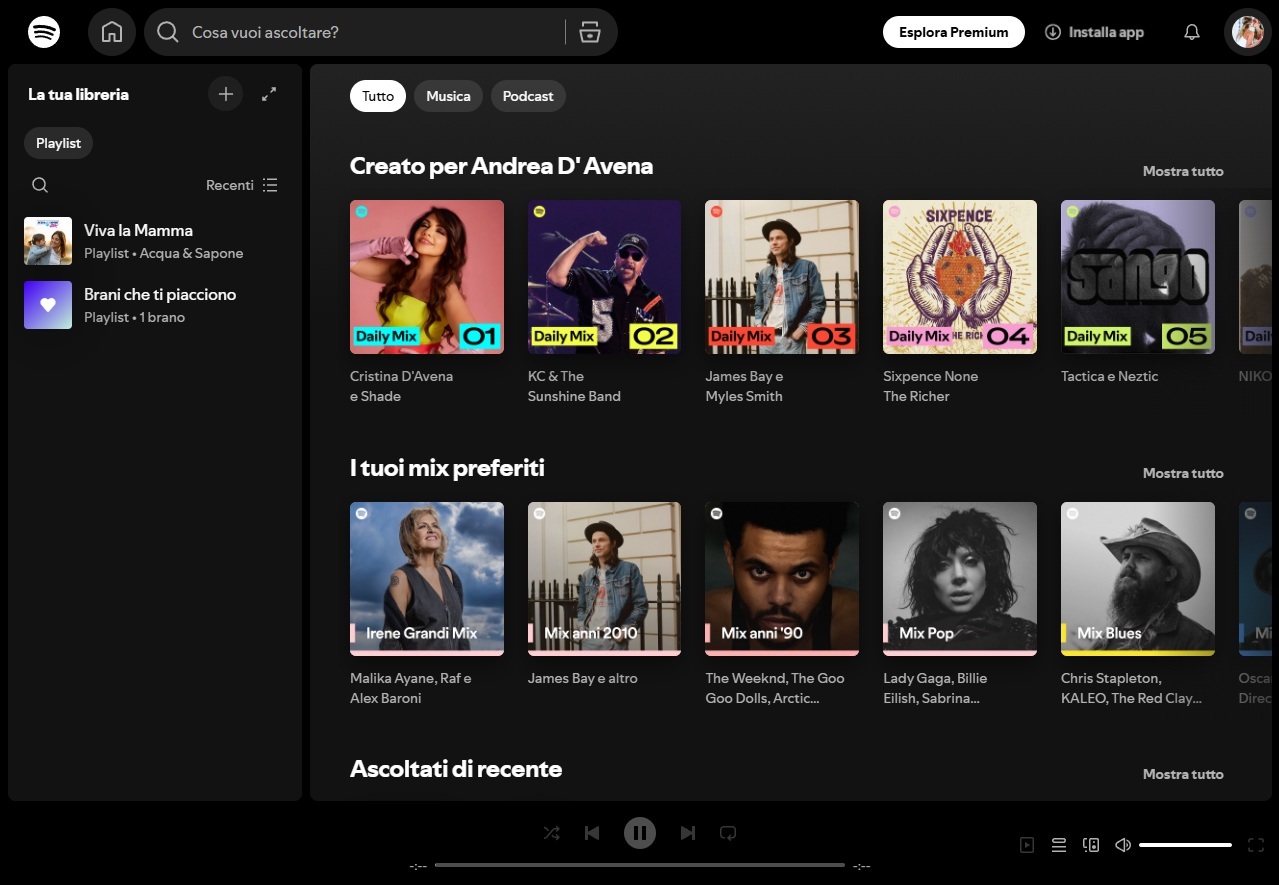The width and height of the screenshot is (1279, 885).
Task: Open Mix anni '90 cover
Action: coord(782,579)
